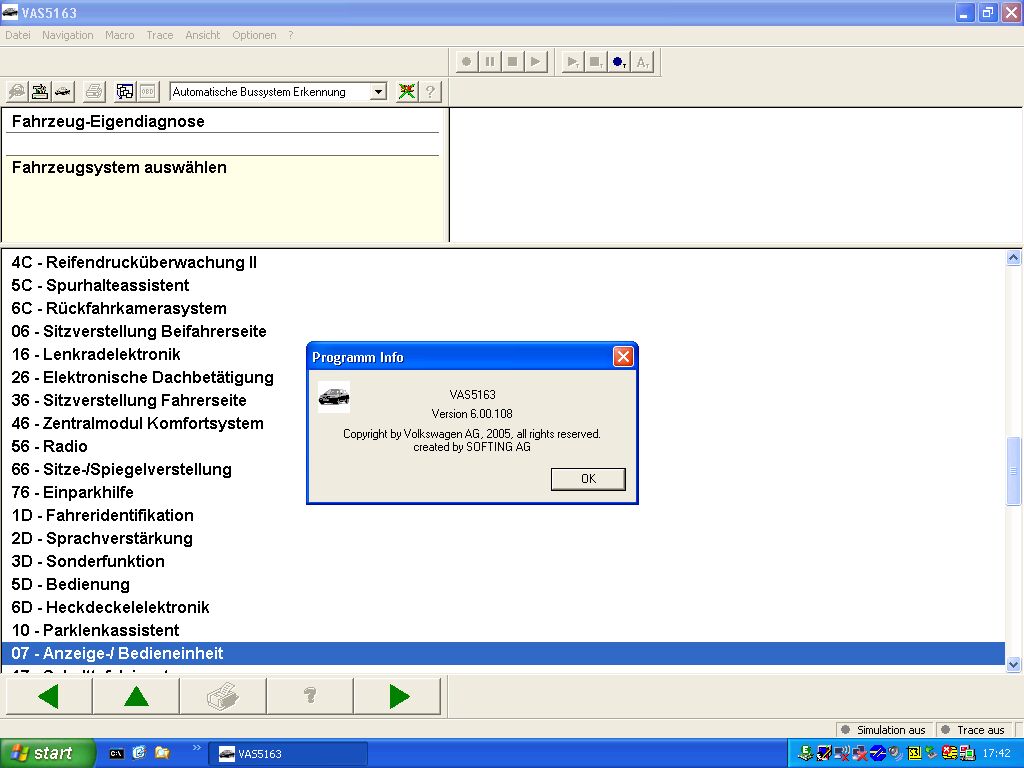This screenshot has width=1024, height=768.
Task: Expand the quick launch chevron in taskbar
Action: tap(197, 748)
